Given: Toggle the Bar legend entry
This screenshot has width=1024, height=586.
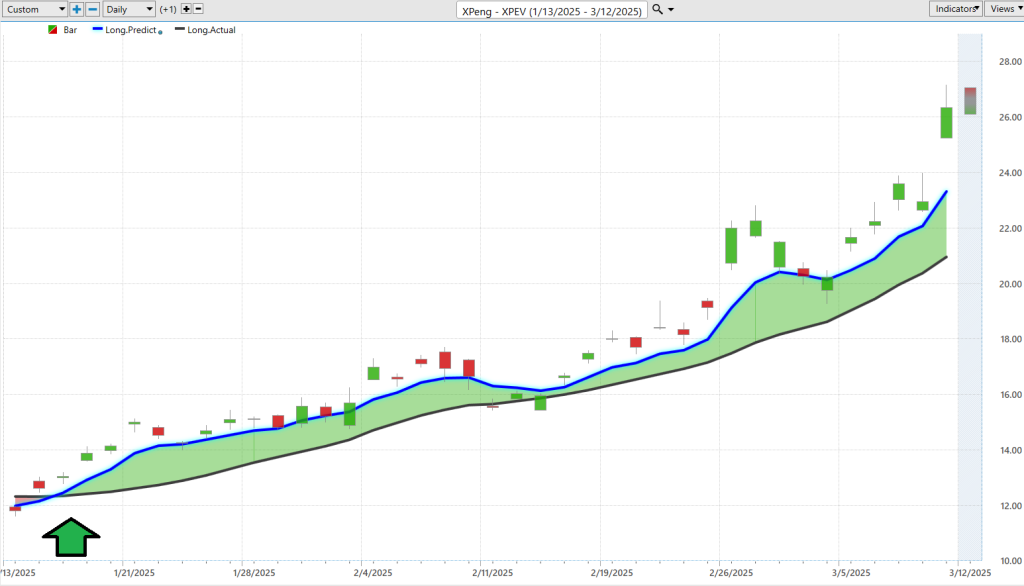Looking at the screenshot, I should pyautogui.click(x=70, y=30).
